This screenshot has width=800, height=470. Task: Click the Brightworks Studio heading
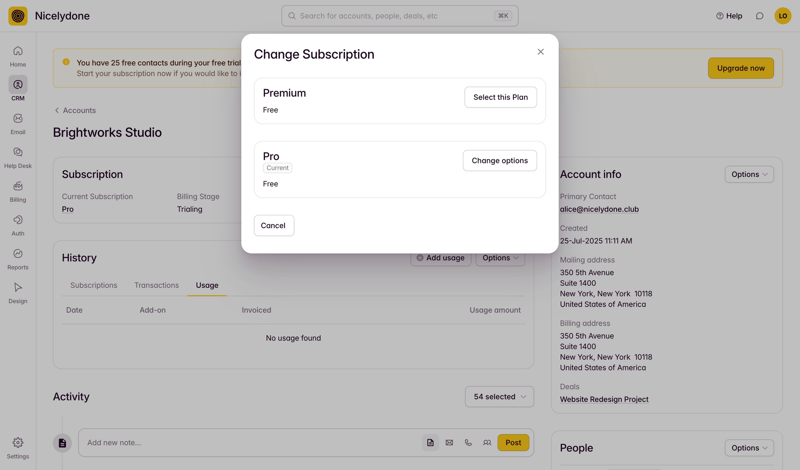click(x=107, y=133)
